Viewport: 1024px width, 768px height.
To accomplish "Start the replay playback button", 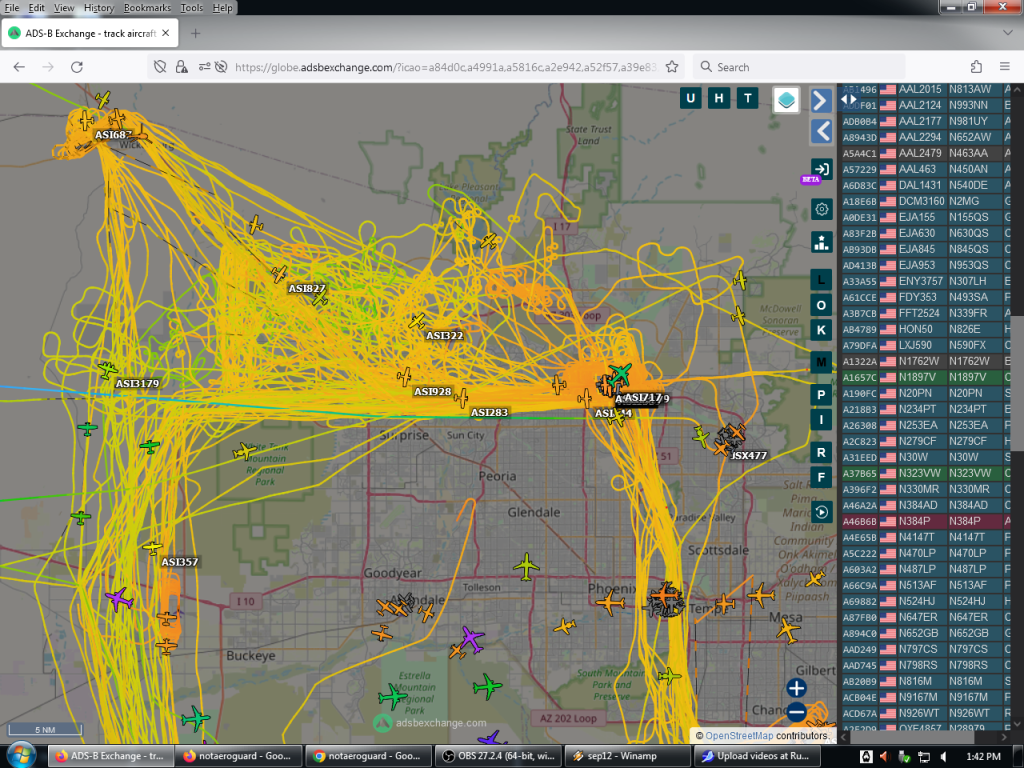I will click(x=821, y=512).
